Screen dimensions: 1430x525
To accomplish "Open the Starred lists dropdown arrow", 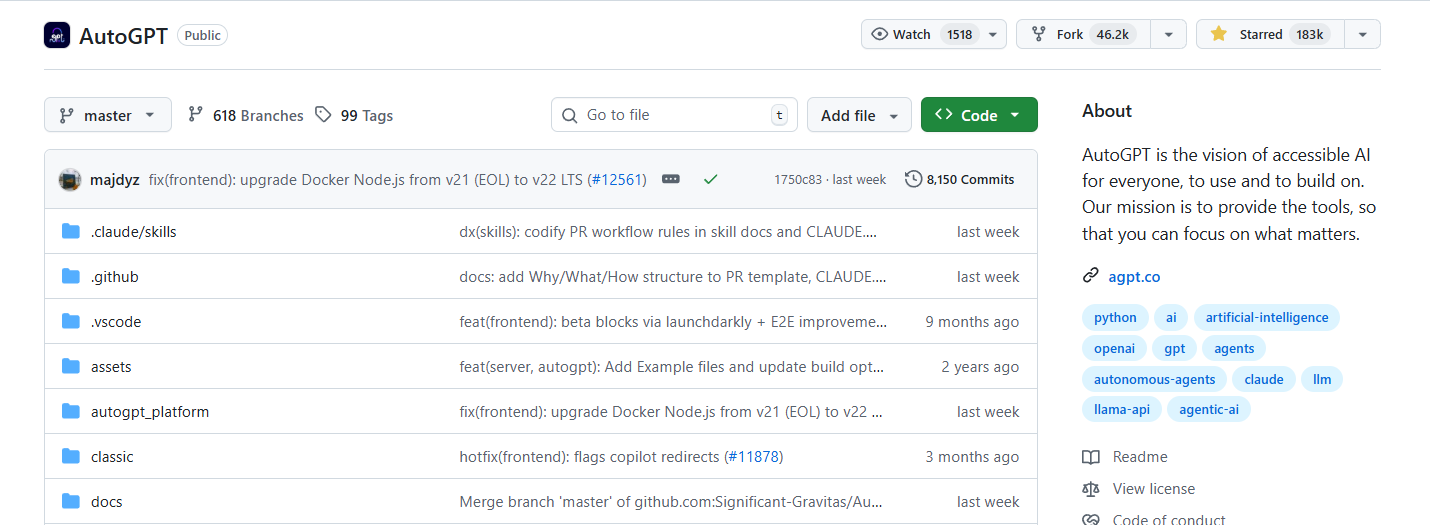I will pos(1362,34).
